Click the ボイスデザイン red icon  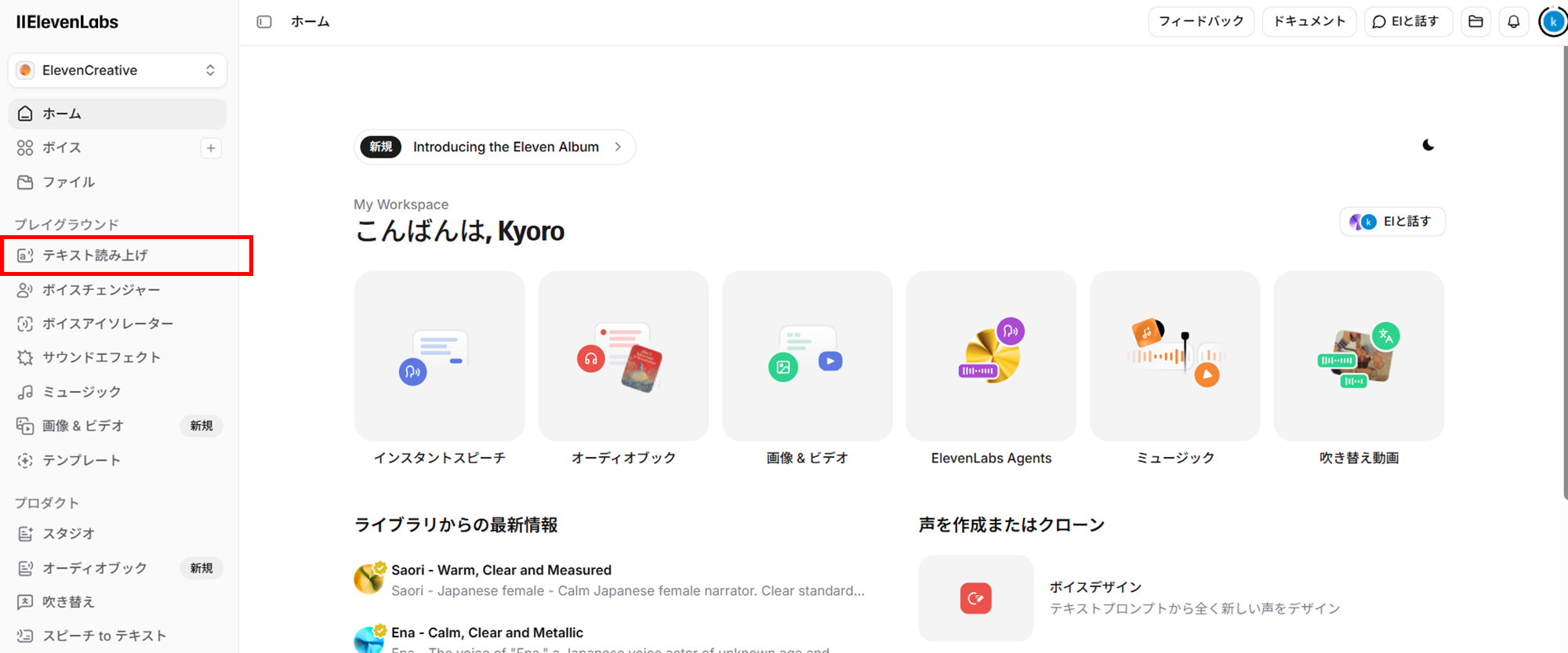click(975, 598)
